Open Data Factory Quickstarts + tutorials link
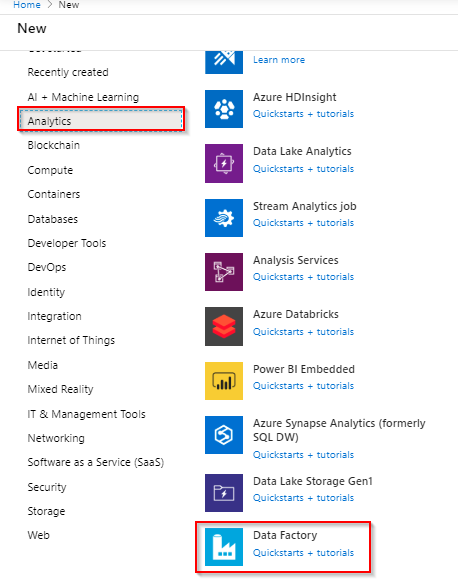The width and height of the screenshot is (458, 580). (303, 553)
